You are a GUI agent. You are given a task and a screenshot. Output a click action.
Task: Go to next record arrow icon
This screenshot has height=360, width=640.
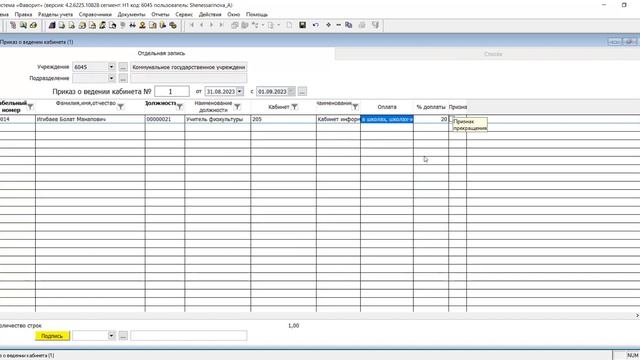tap(211, 25)
